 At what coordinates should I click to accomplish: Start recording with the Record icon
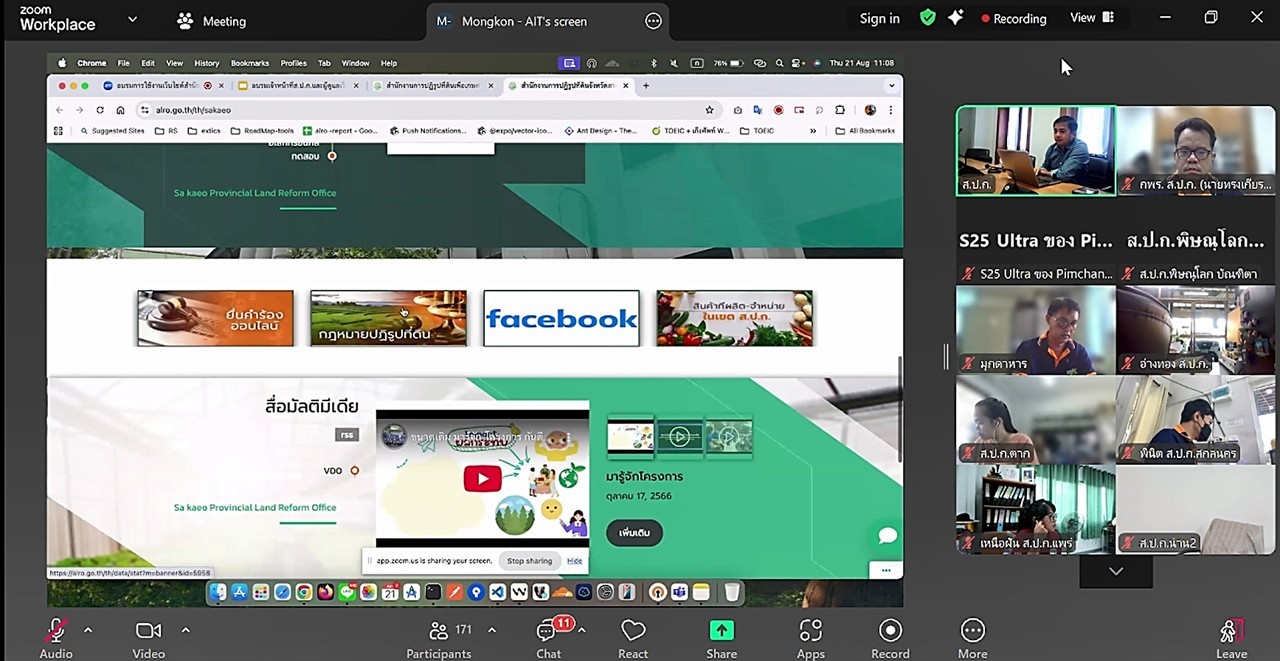tap(890, 631)
